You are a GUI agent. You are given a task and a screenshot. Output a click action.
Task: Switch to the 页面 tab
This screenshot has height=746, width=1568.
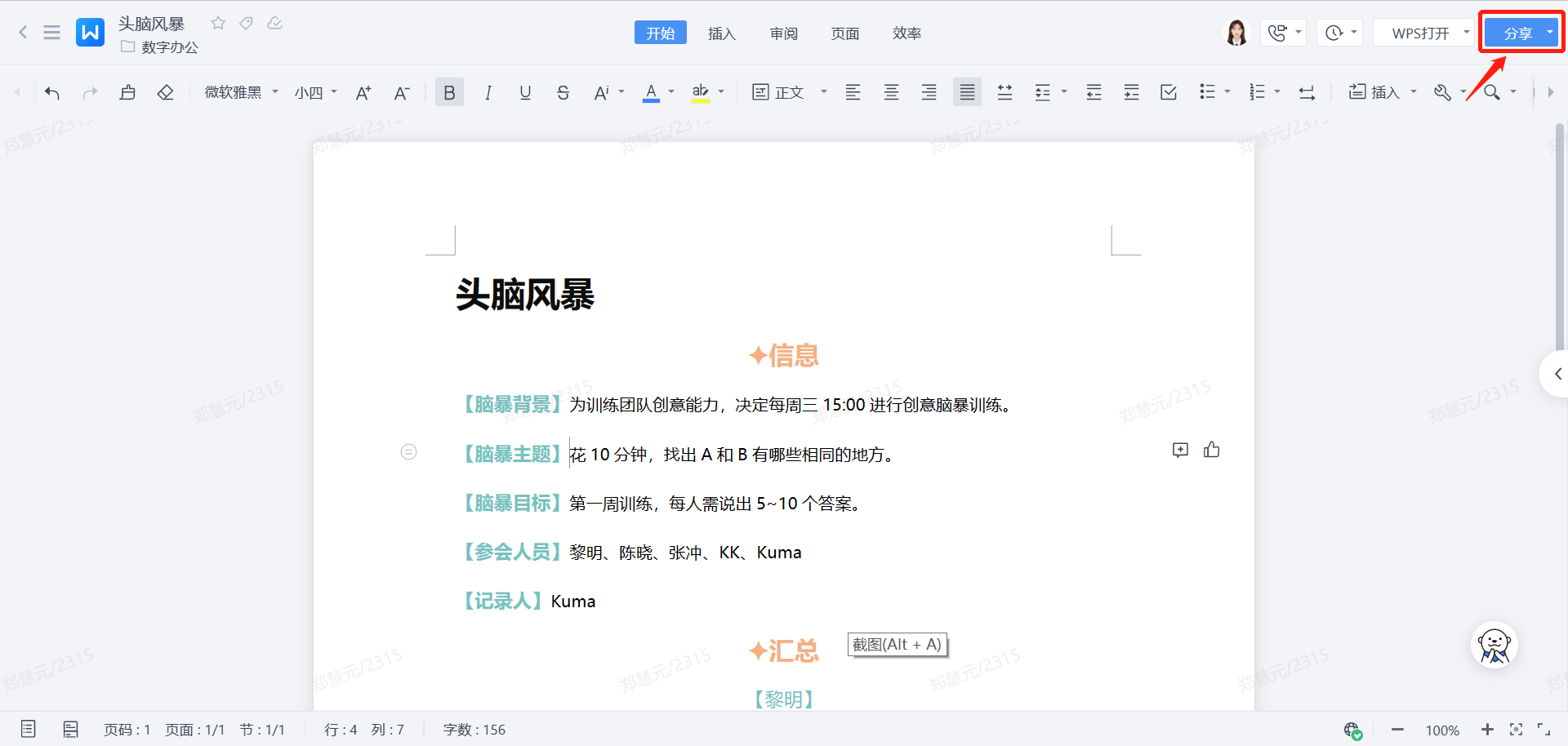tap(845, 33)
